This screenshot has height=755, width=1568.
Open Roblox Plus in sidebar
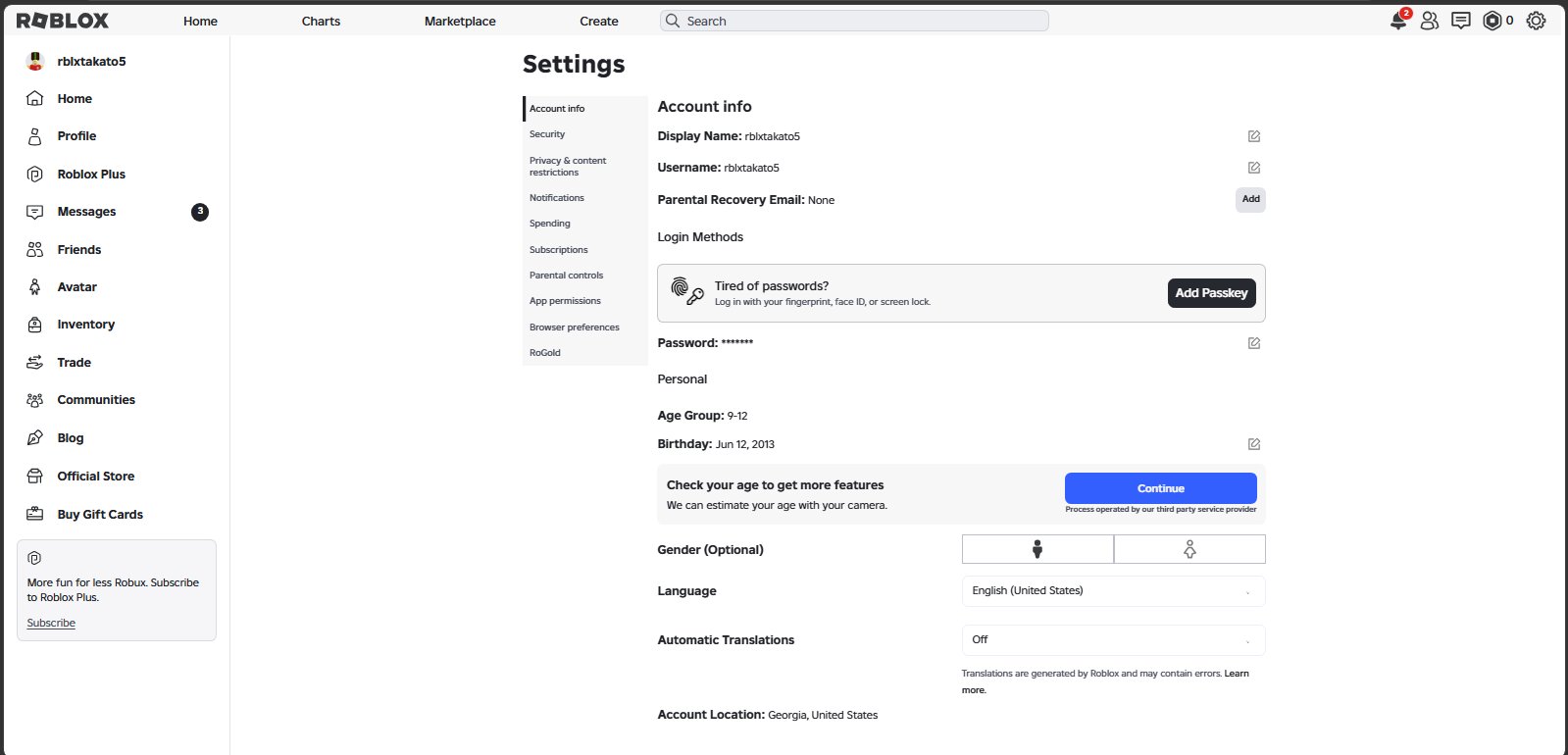[x=91, y=175]
